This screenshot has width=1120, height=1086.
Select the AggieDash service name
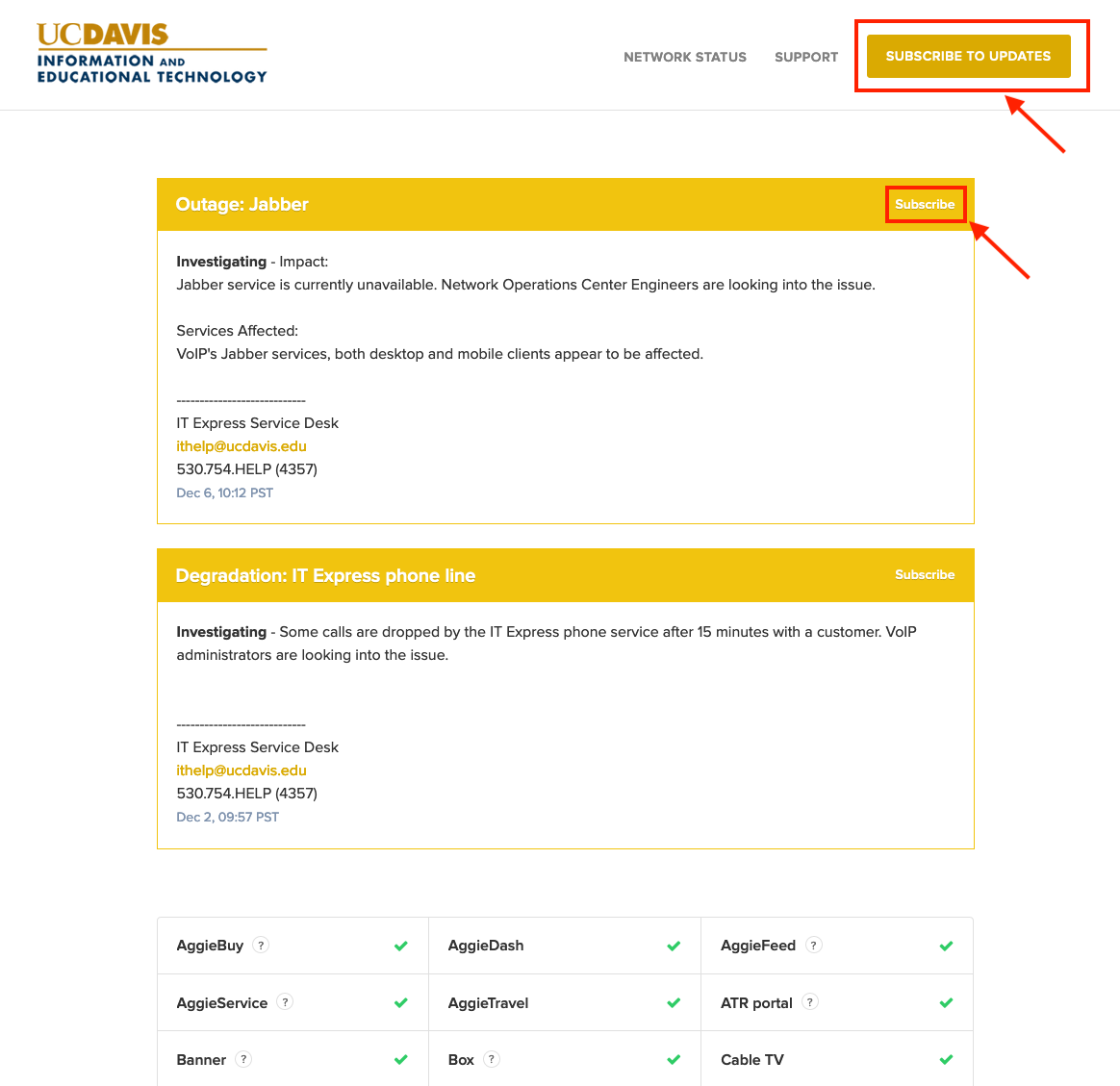click(486, 946)
